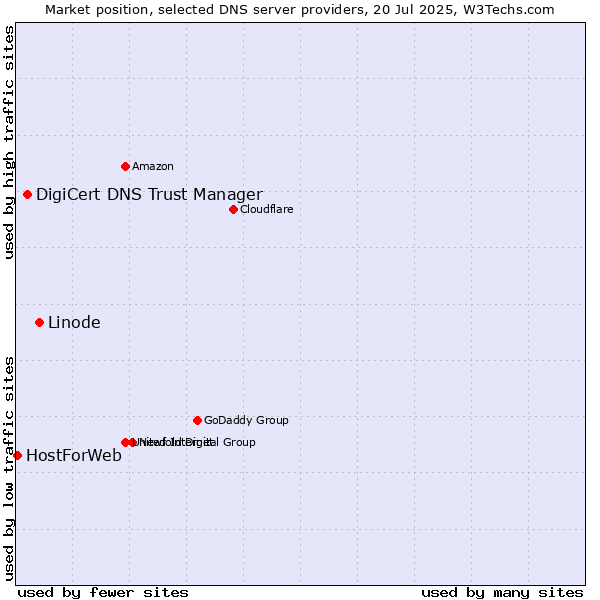Click the Amazon data point marker

pyautogui.click(x=125, y=166)
